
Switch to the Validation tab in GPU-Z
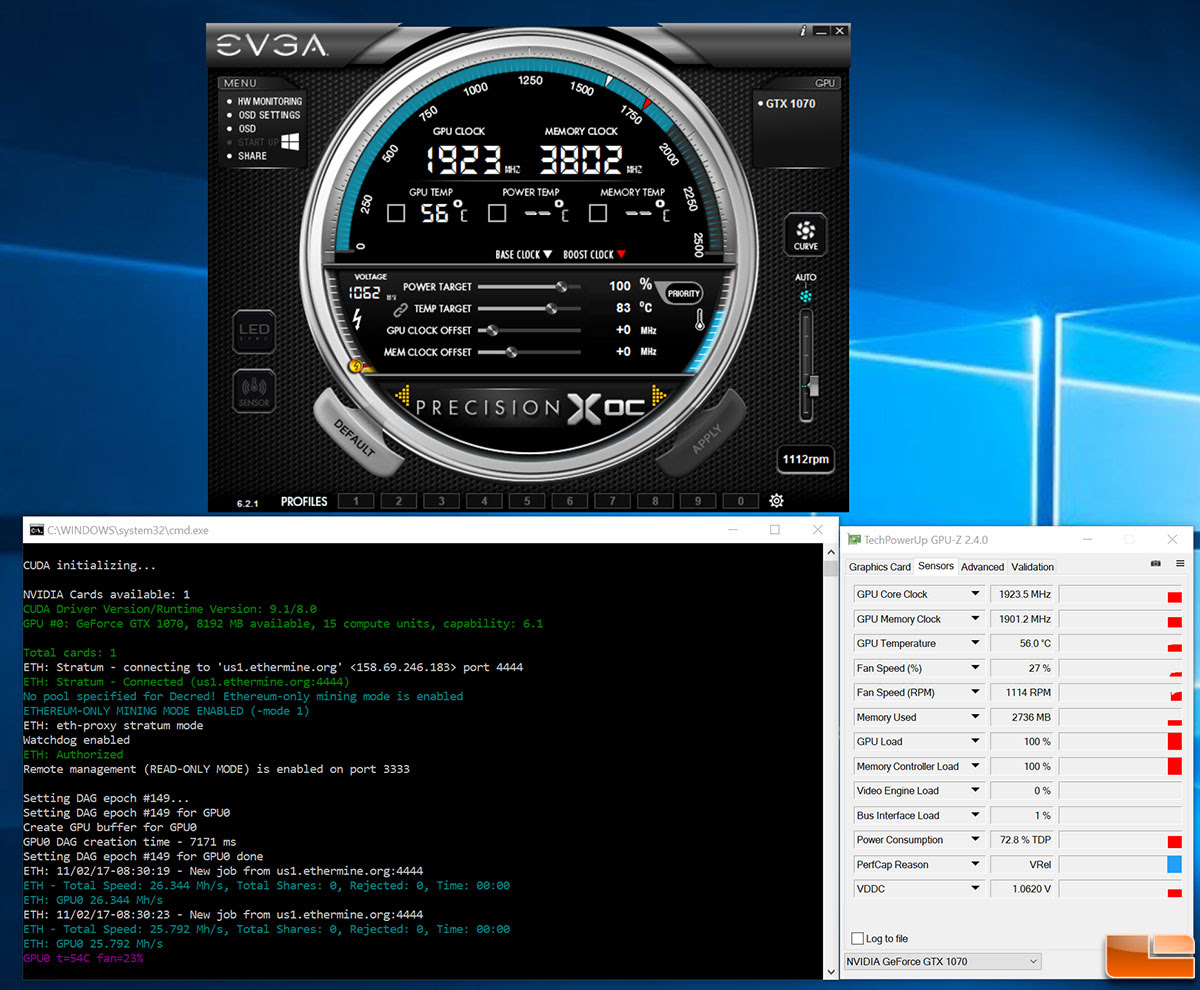[x=1033, y=566]
